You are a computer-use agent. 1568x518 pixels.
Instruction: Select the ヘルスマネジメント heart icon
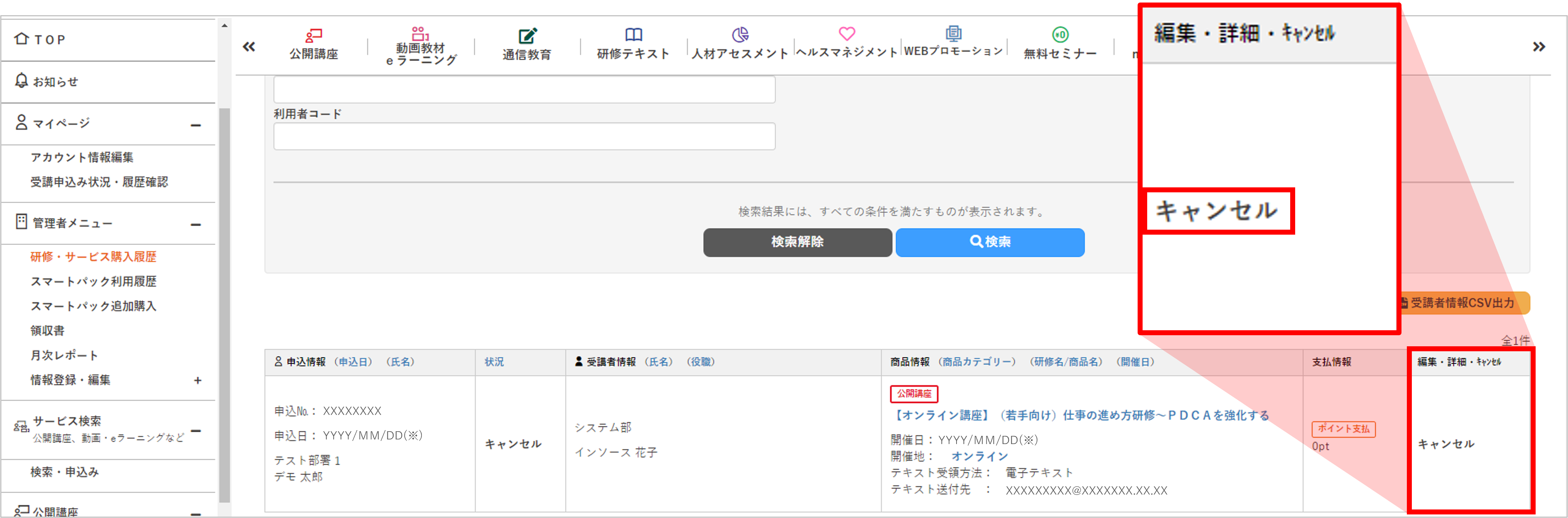coord(847,33)
